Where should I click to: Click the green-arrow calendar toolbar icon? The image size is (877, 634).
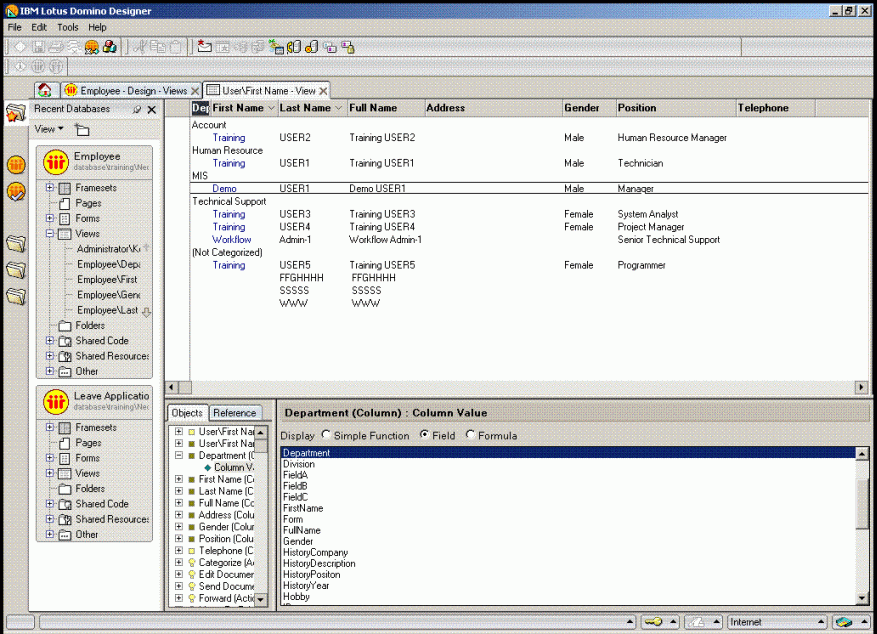[276, 47]
